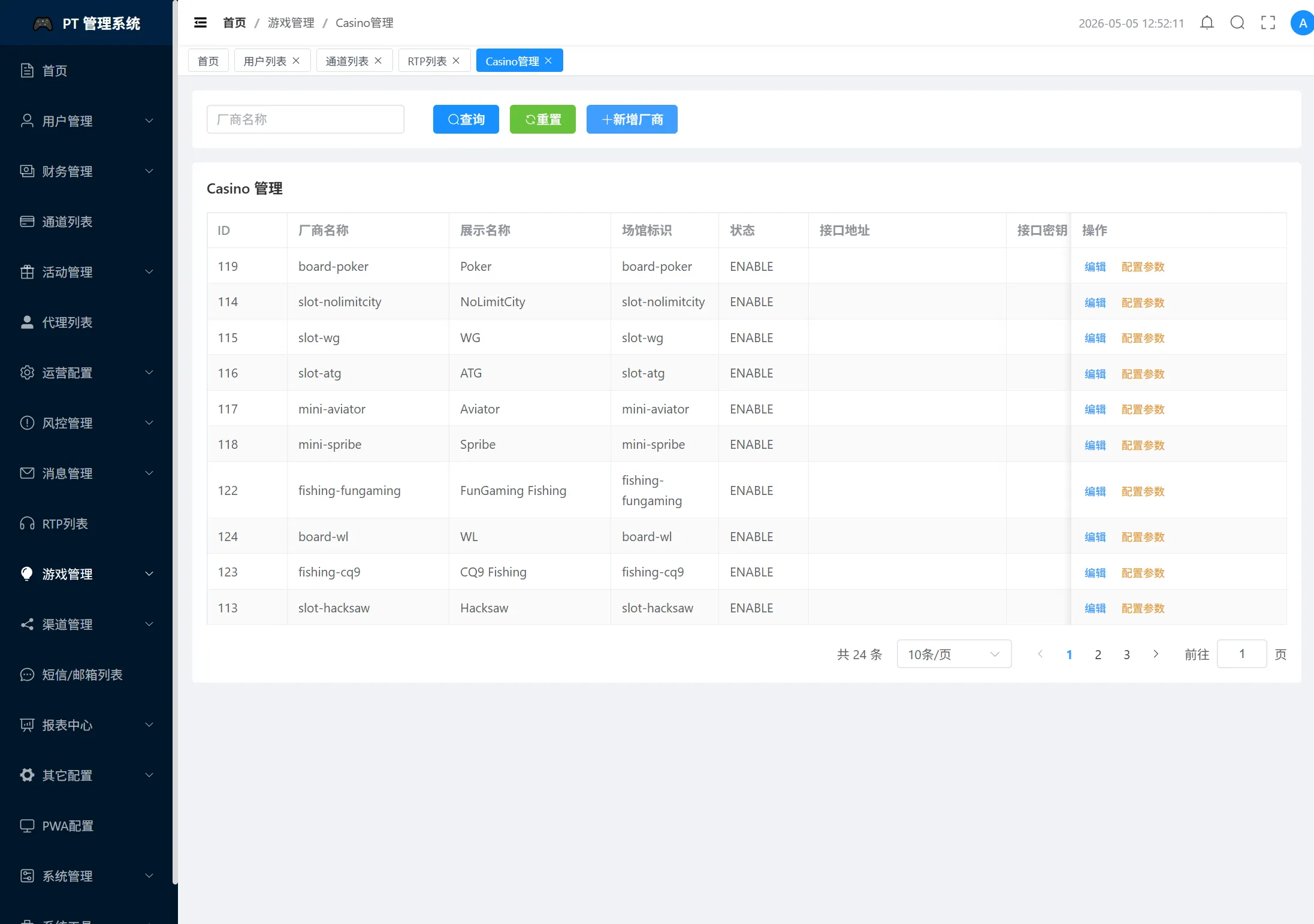Focus the 厂商名称 search field
Image resolution: width=1314 pixels, height=924 pixels.
coord(305,119)
